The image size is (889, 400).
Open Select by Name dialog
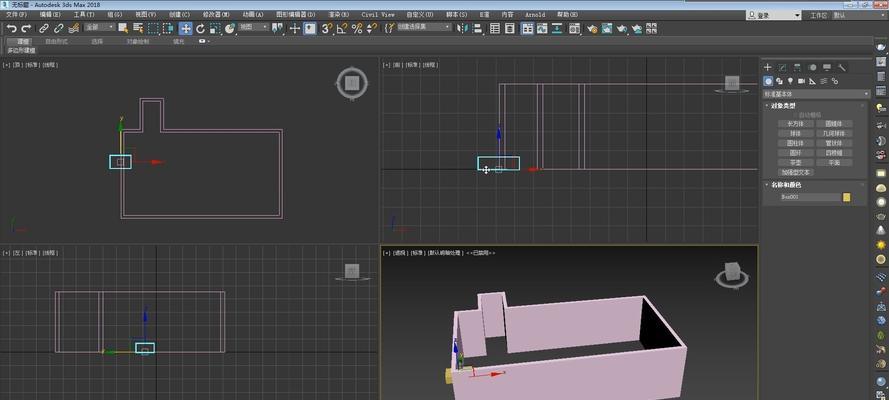coord(138,28)
